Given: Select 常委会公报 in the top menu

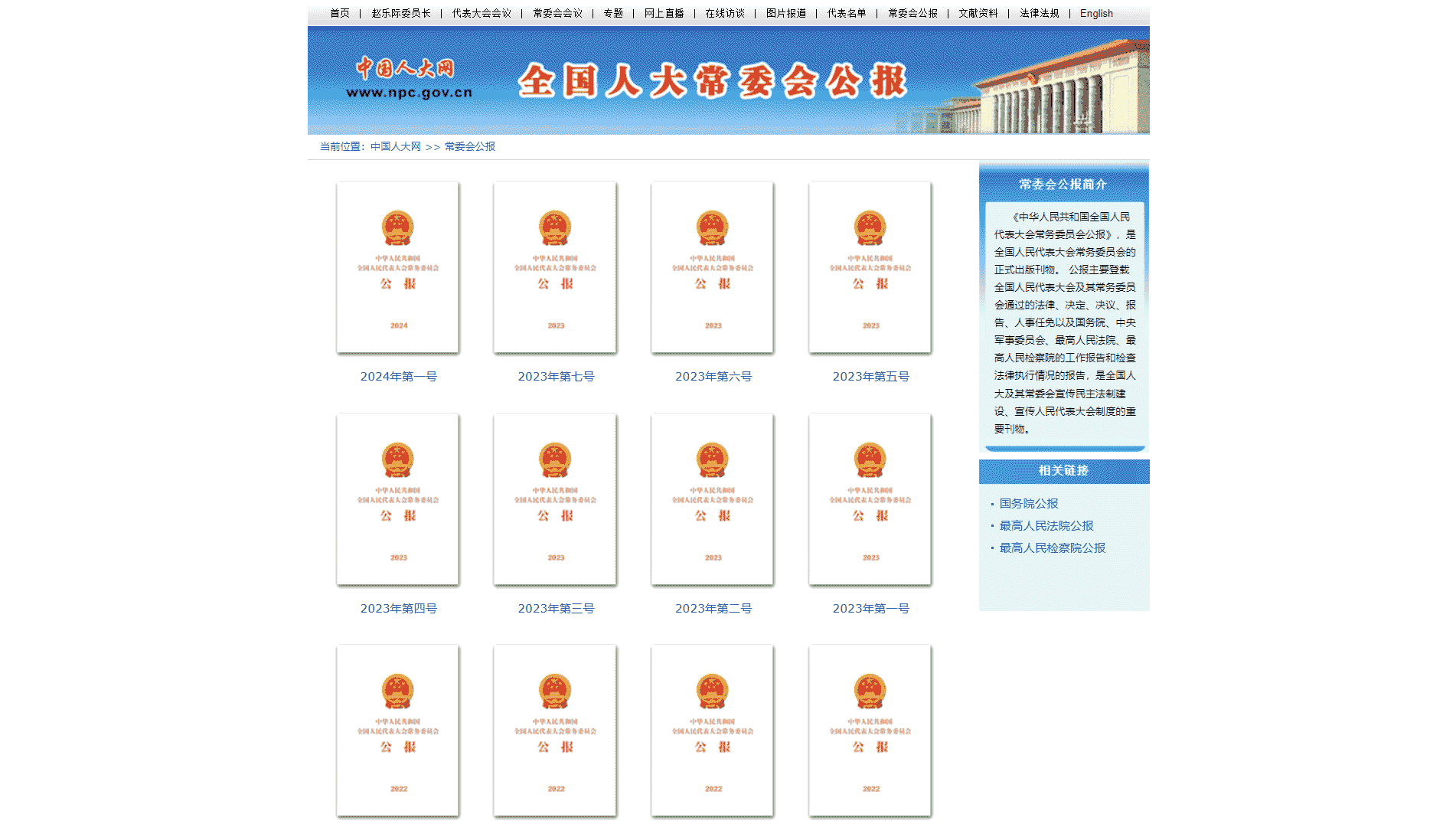Looking at the screenshot, I should click(912, 13).
